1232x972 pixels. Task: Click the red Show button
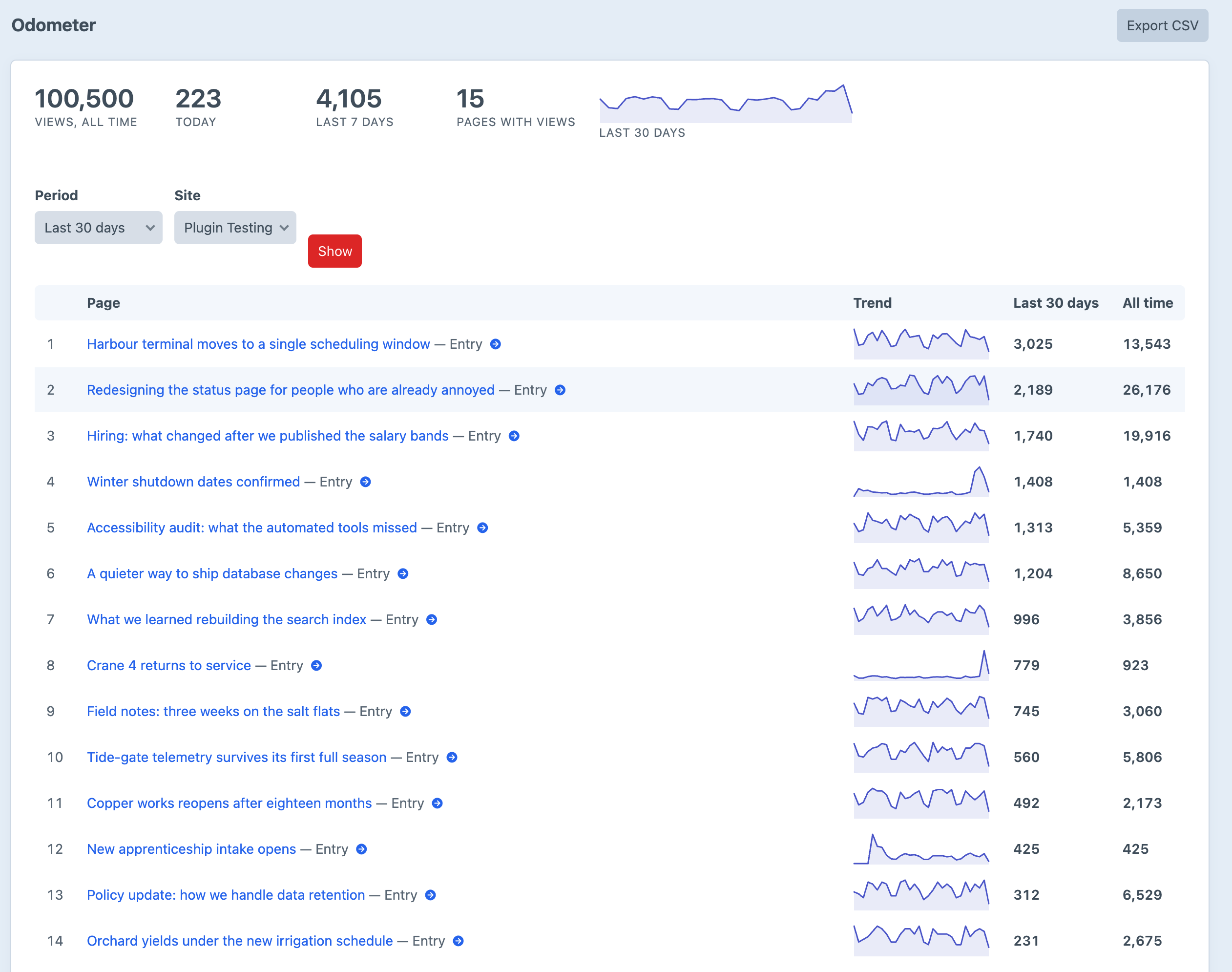coord(335,251)
